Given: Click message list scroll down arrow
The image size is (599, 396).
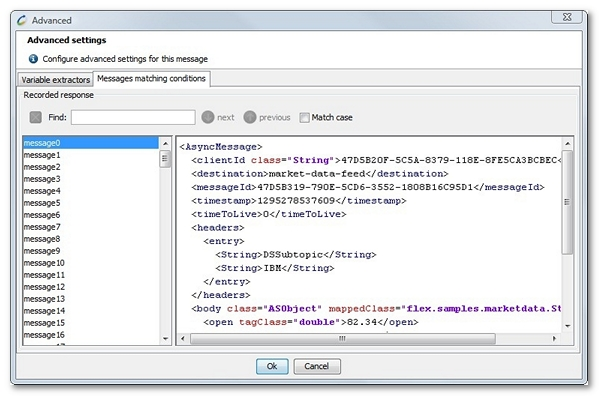Looking at the screenshot, I should [165, 338].
